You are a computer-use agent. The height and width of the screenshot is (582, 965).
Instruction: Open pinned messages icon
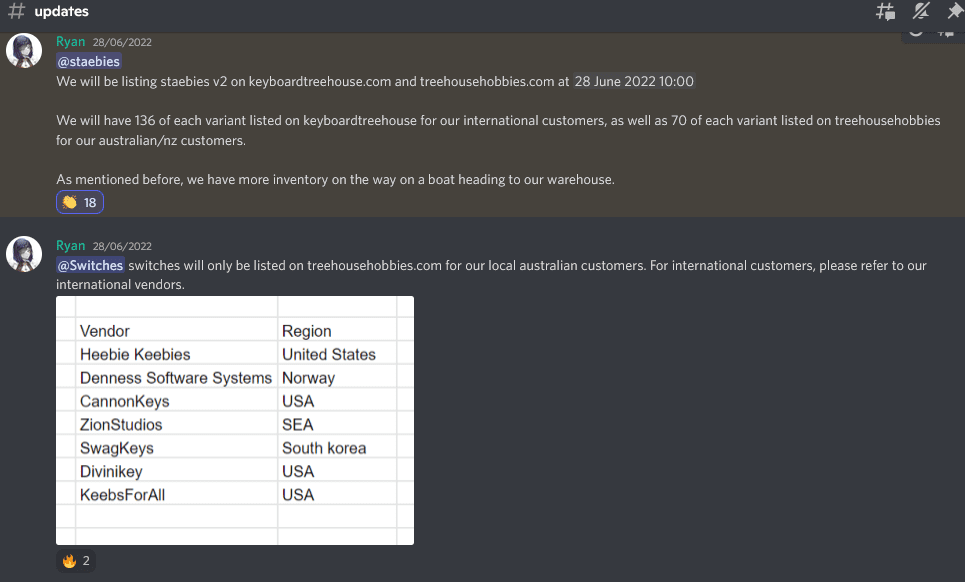955,11
